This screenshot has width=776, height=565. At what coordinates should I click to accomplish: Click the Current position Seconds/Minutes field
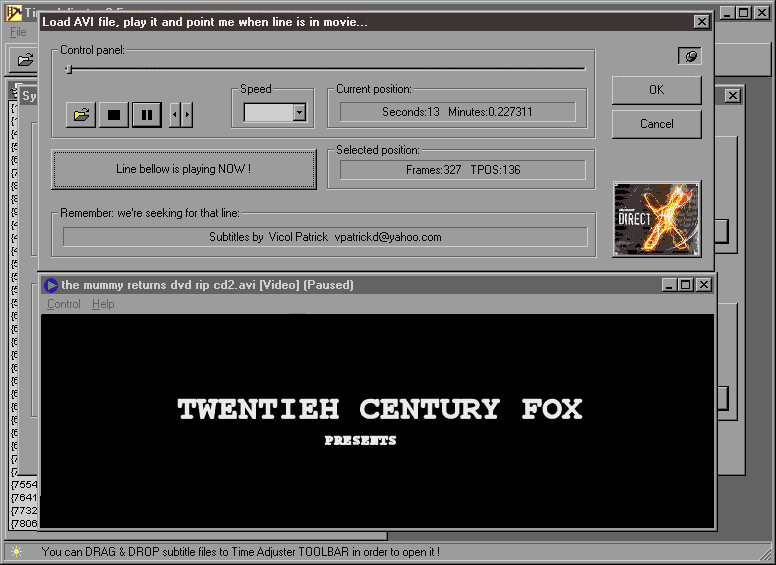click(x=457, y=112)
